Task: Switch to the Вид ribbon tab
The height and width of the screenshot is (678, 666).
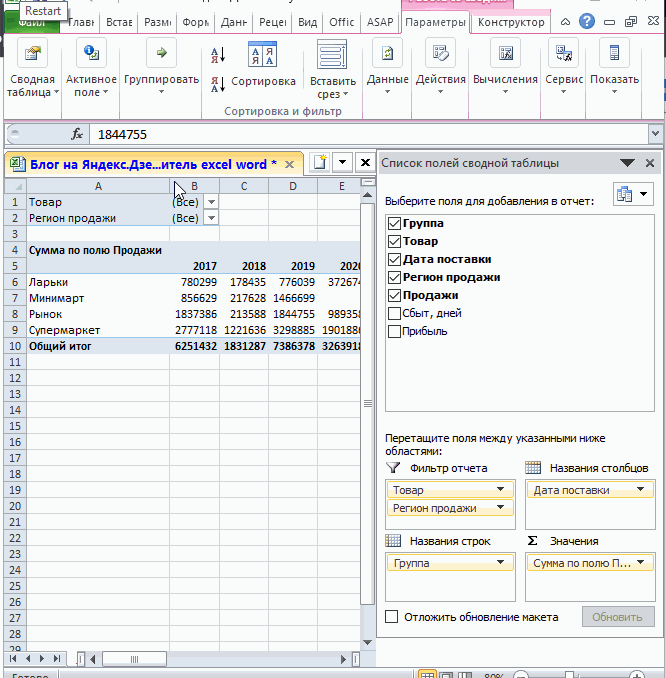Action: pyautogui.click(x=307, y=22)
